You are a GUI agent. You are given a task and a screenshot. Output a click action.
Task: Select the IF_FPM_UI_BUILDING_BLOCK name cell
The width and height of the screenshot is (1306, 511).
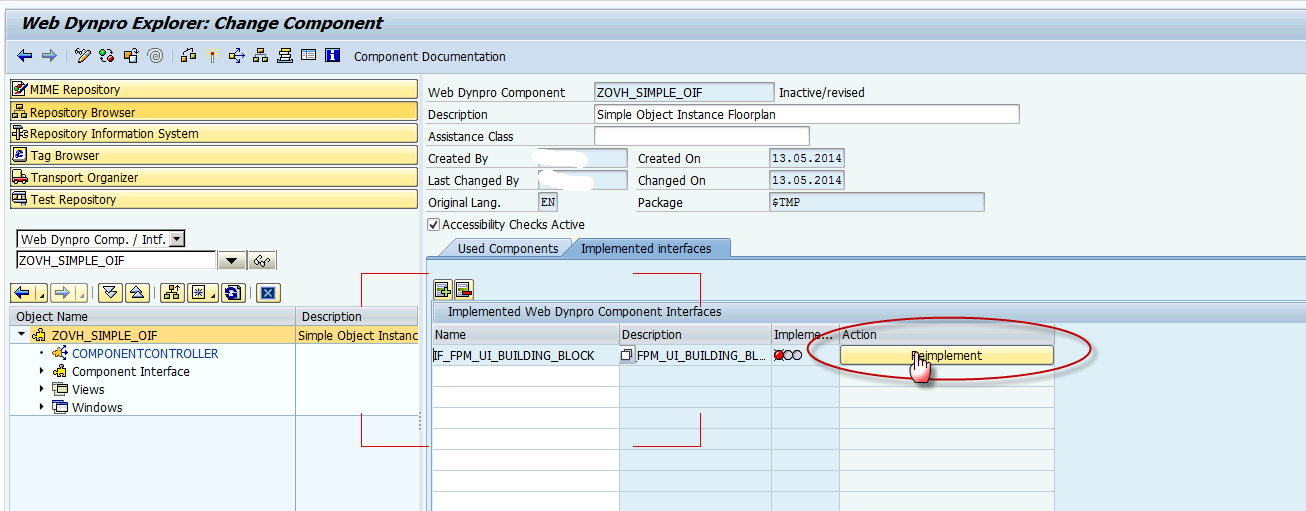525,355
